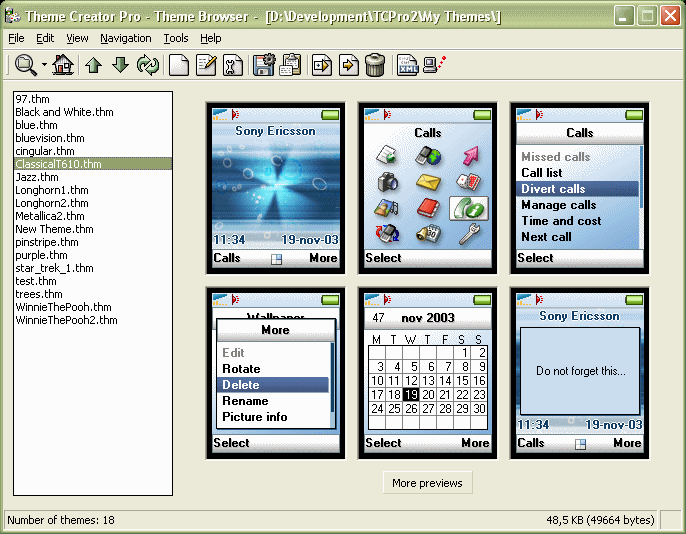
Task: Click the wrench page icon
Action: (233, 66)
